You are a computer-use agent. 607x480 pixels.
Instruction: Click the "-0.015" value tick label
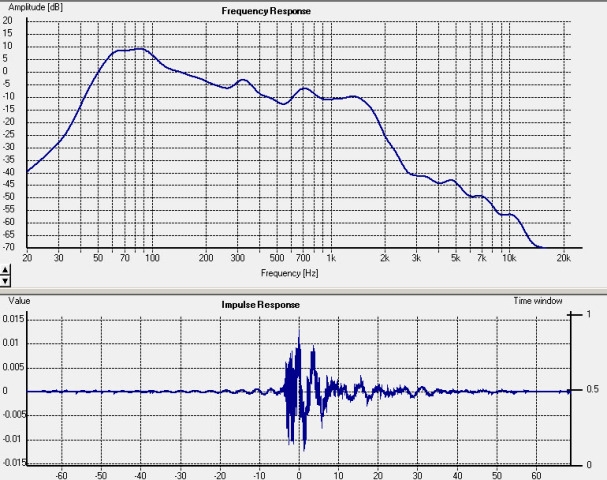(x=15, y=463)
